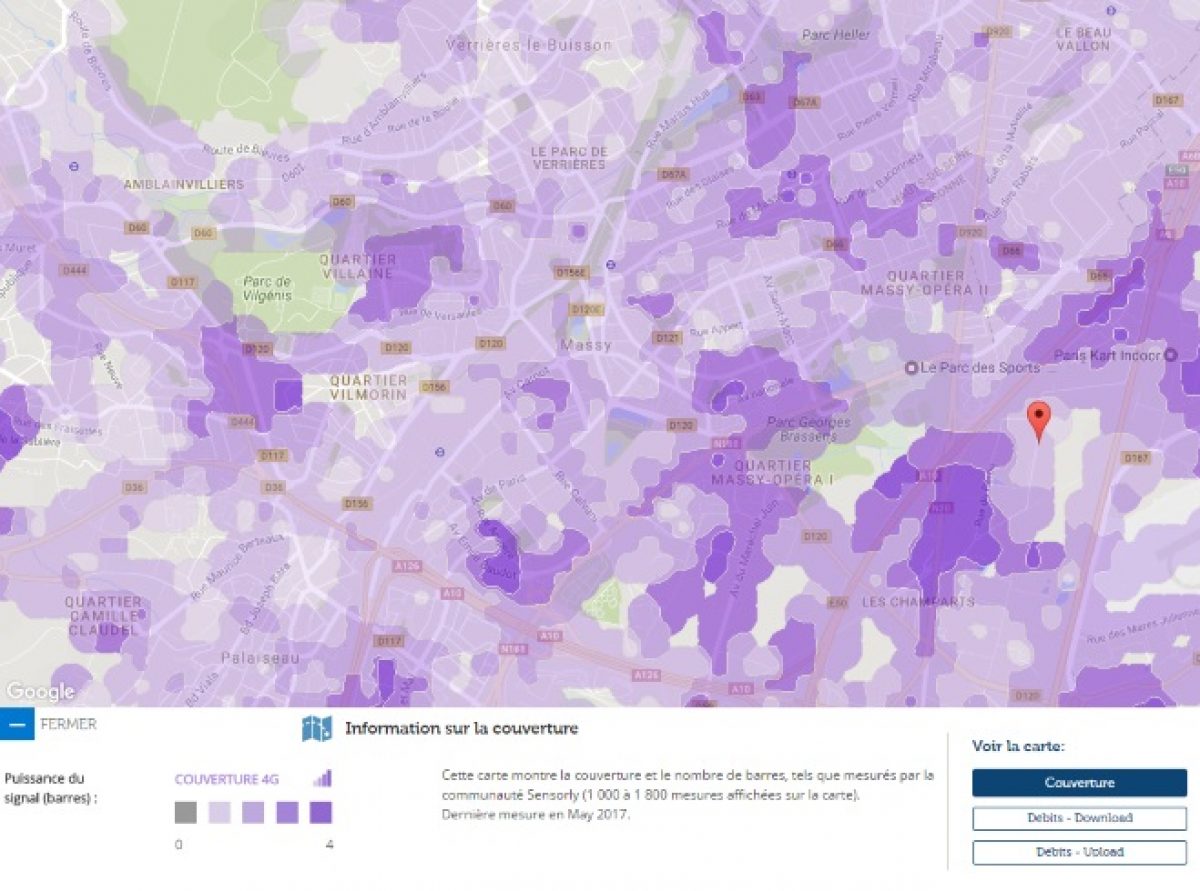Click the middle purple legend swatch
1200x891 pixels.
click(253, 812)
